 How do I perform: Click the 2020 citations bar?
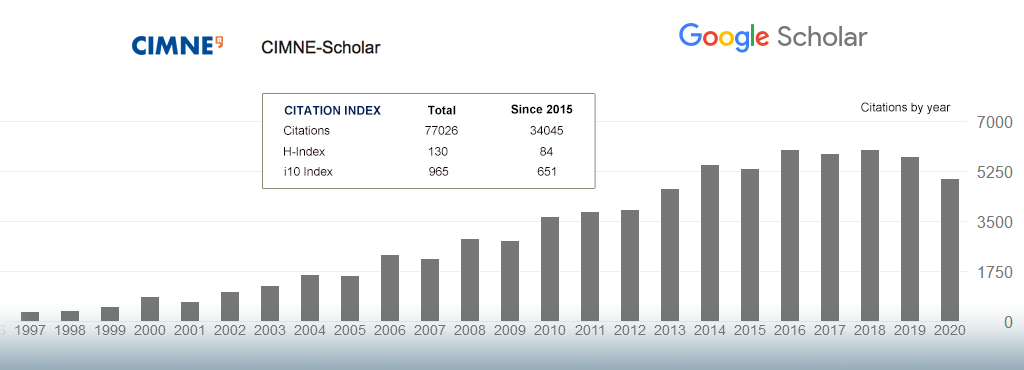(x=950, y=250)
